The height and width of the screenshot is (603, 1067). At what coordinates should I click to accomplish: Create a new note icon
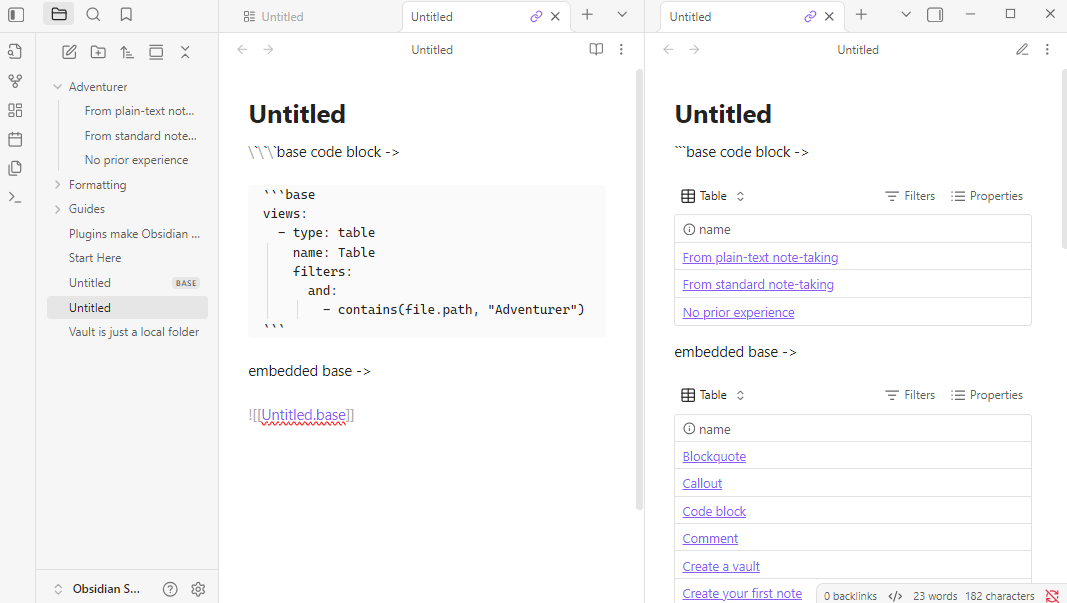(x=69, y=52)
